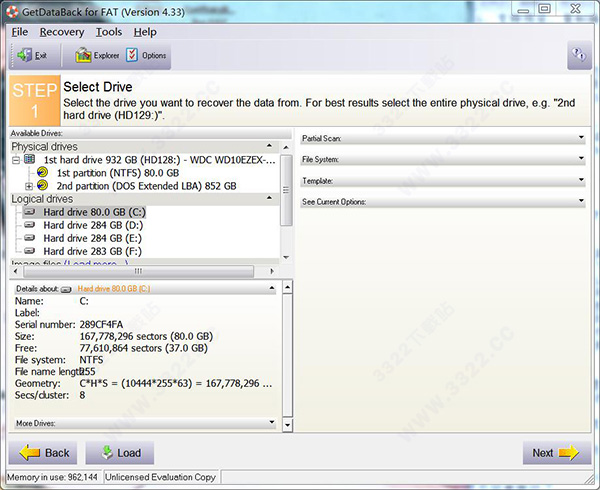
Task: Click the drive list horizontal scrollbar thumb
Action: [x=139, y=271]
